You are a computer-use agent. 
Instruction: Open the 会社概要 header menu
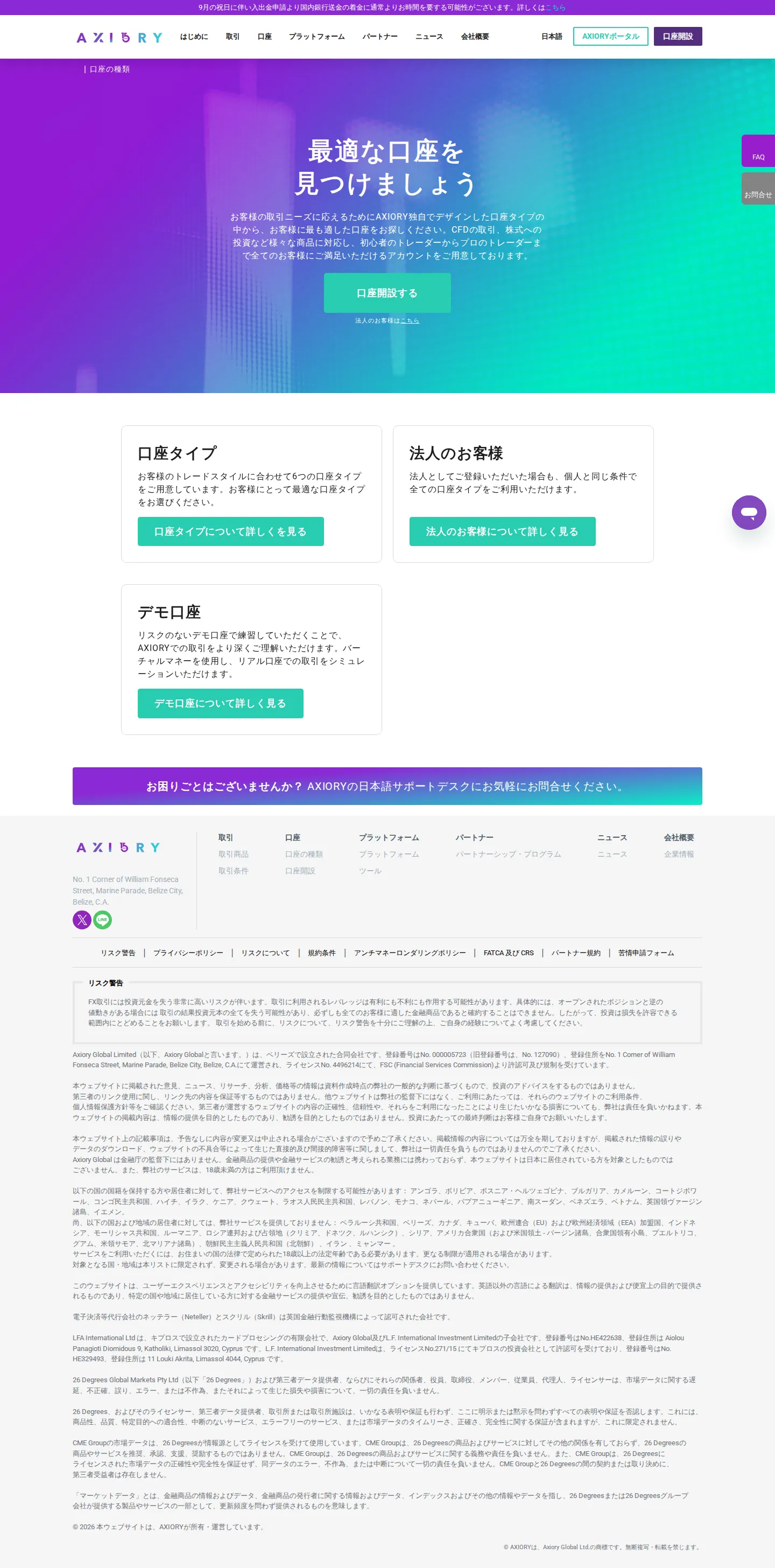point(475,37)
